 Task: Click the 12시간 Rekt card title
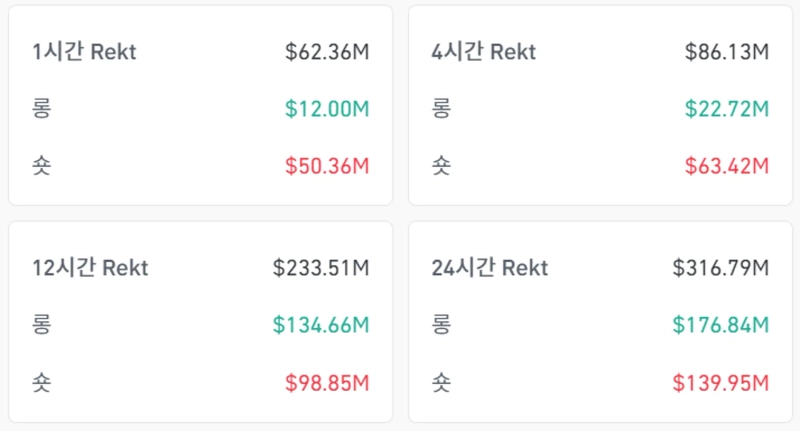click(90, 268)
